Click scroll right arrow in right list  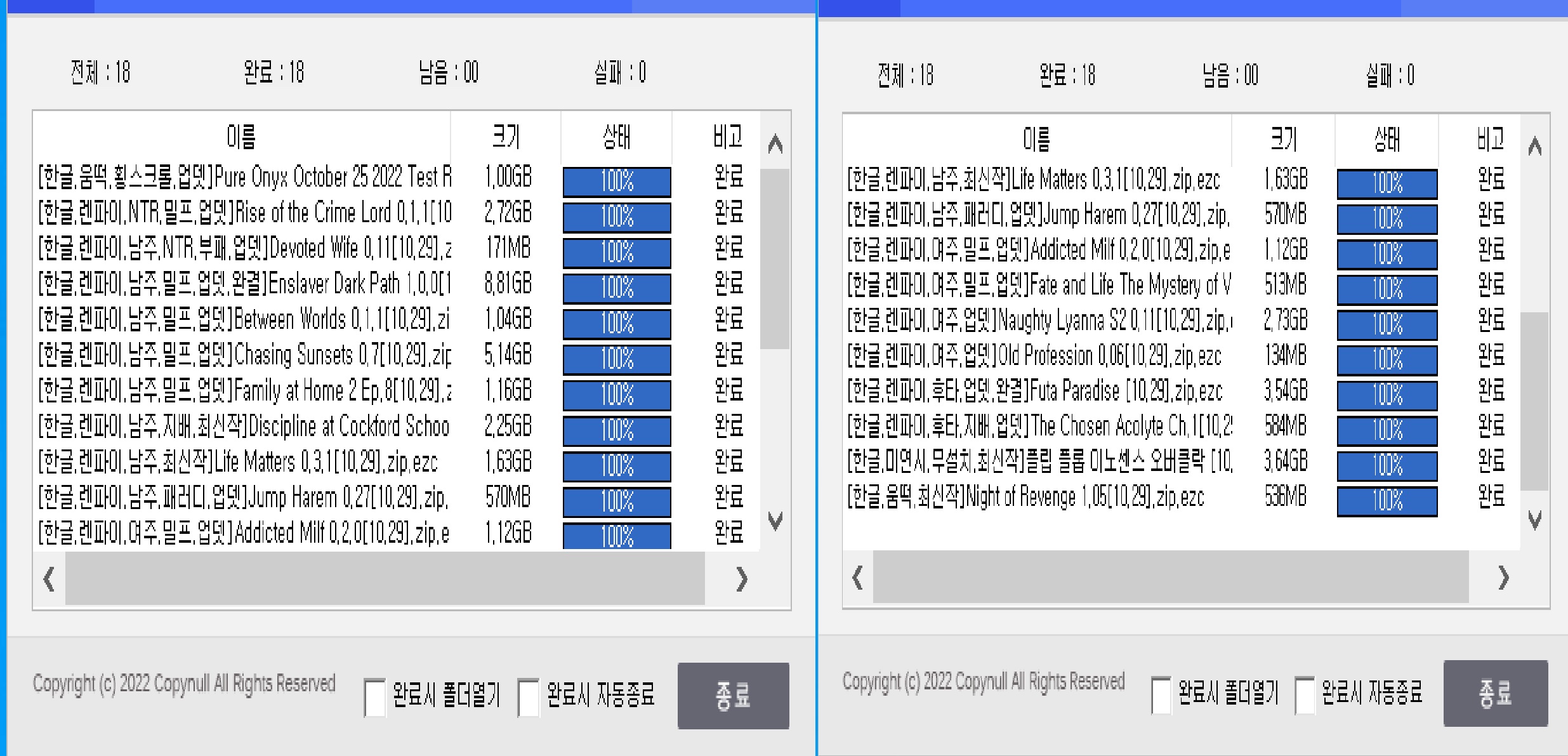[1503, 578]
